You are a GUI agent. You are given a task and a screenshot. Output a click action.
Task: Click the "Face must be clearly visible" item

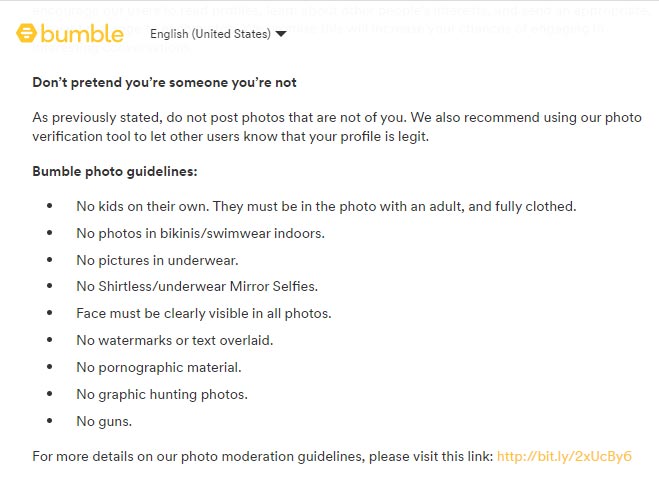[x=204, y=314]
